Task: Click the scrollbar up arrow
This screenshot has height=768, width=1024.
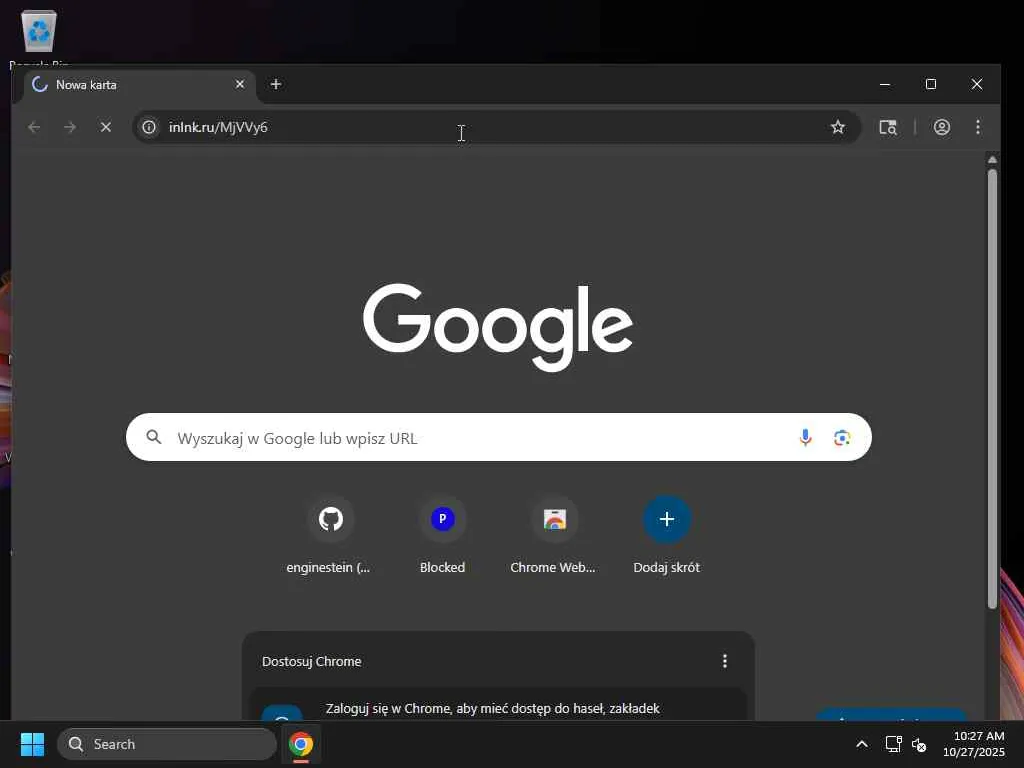Action: tap(992, 159)
